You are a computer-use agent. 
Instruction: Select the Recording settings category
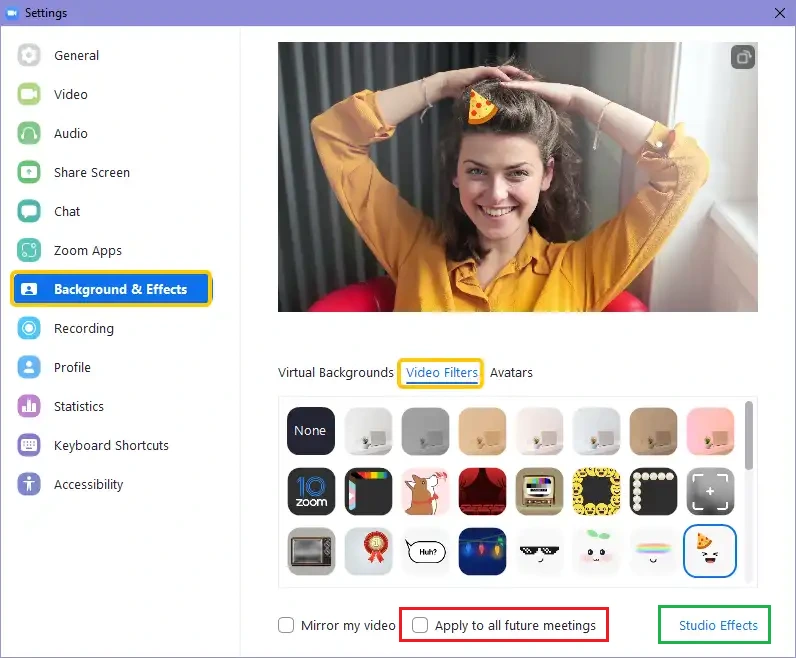click(83, 328)
